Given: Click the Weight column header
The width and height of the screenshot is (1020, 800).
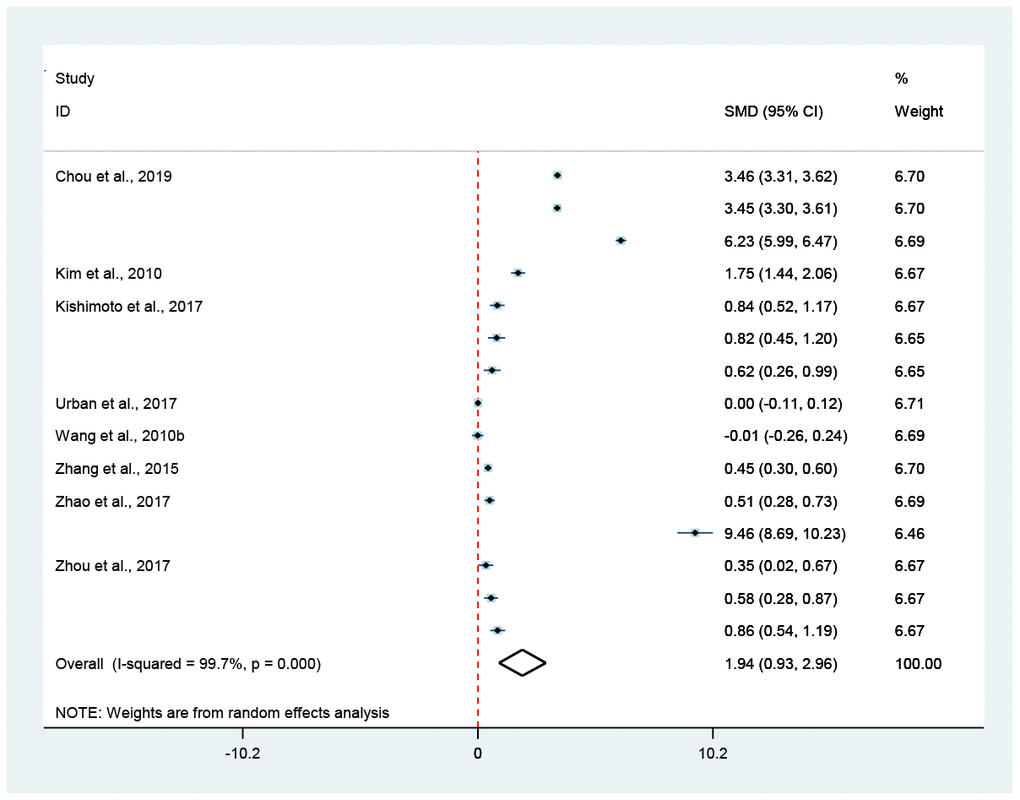Looking at the screenshot, I should click(918, 112).
